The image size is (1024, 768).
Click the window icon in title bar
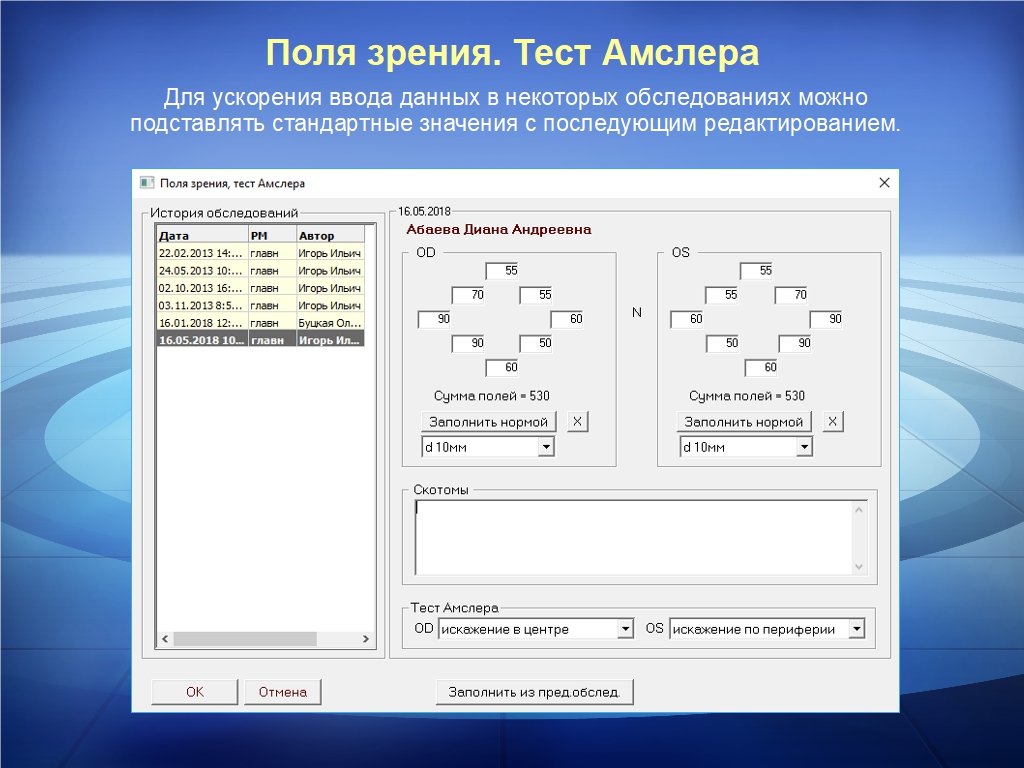point(147,183)
